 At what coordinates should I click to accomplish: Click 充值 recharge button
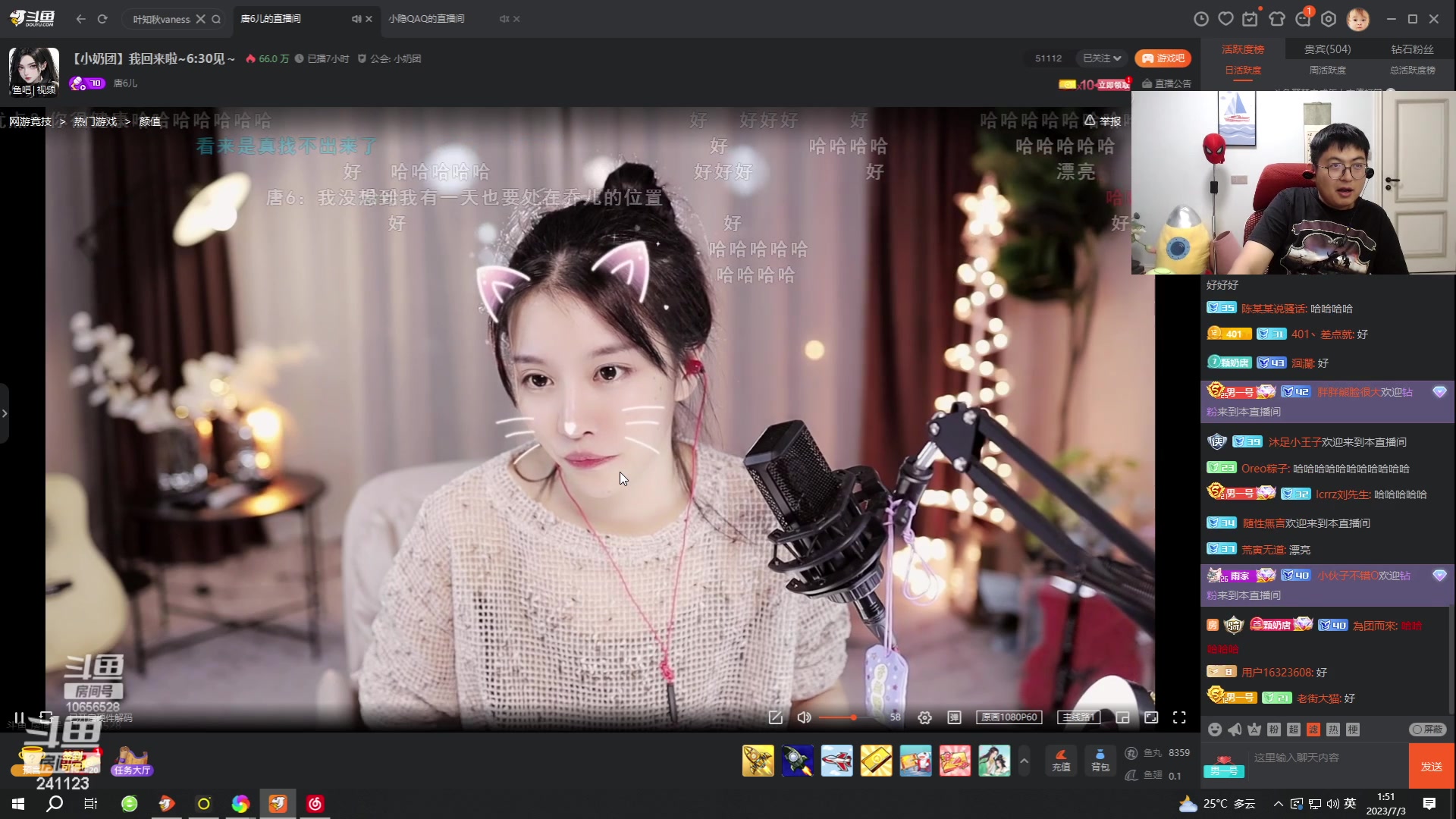click(1061, 761)
